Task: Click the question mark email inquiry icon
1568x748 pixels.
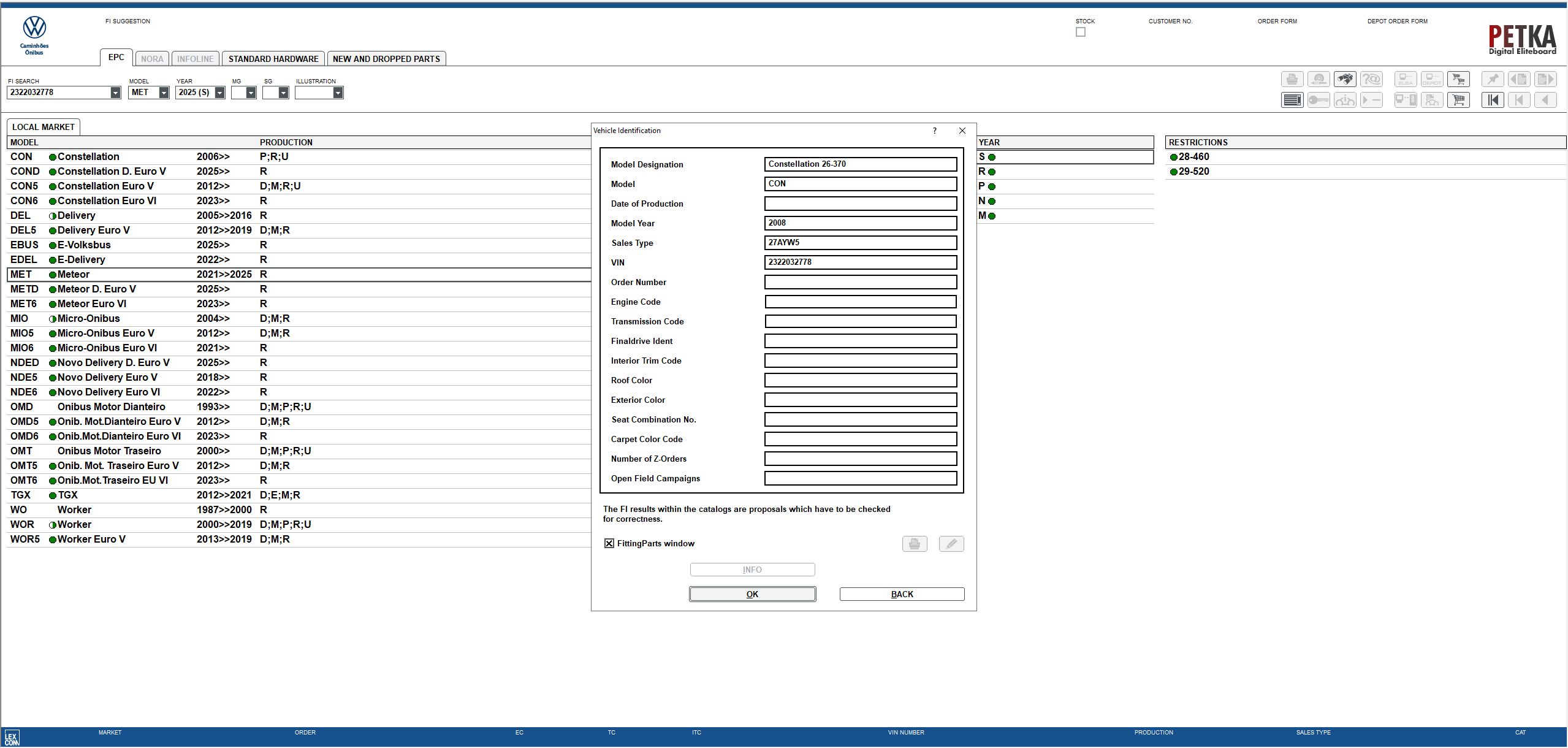Action: tap(1371, 79)
